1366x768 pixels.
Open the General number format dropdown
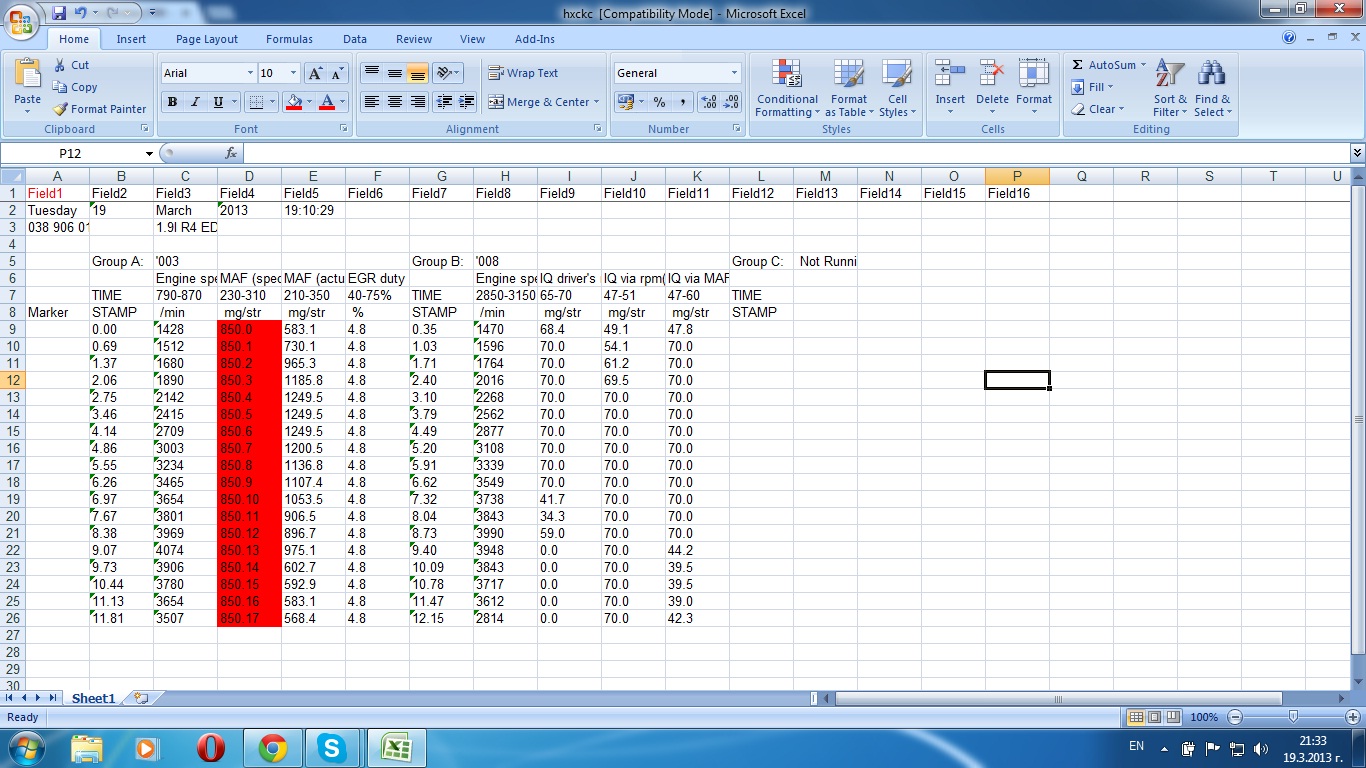pyautogui.click(x=734, y=73)
